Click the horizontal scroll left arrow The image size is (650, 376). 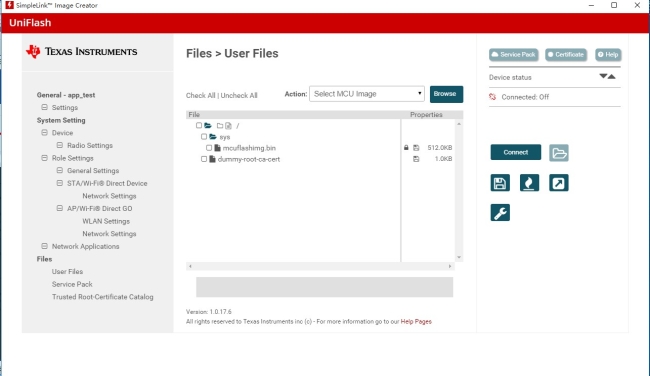190,266
